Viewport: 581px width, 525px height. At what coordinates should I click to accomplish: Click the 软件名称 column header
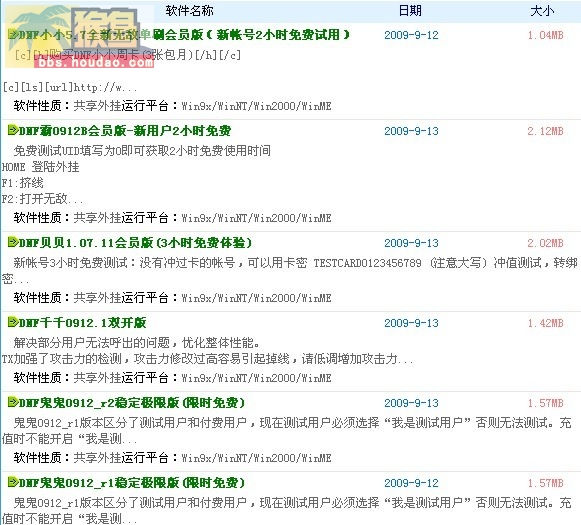[189, 10]
